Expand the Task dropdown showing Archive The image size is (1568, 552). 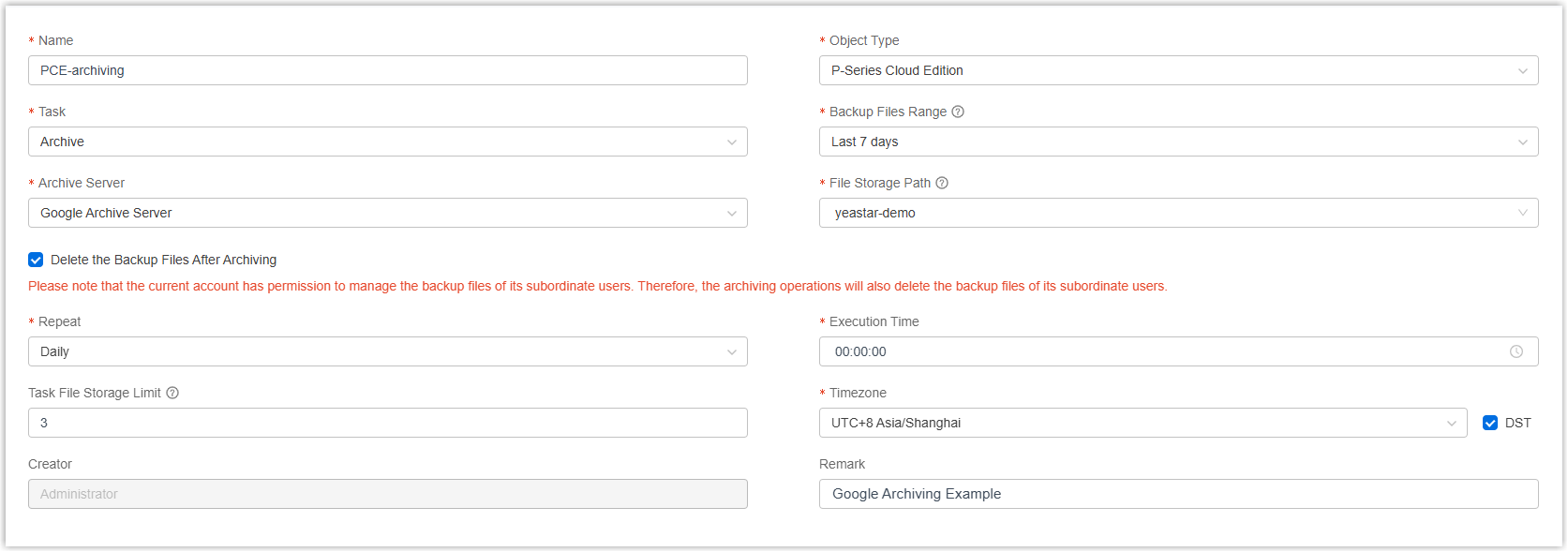(387, 142)
